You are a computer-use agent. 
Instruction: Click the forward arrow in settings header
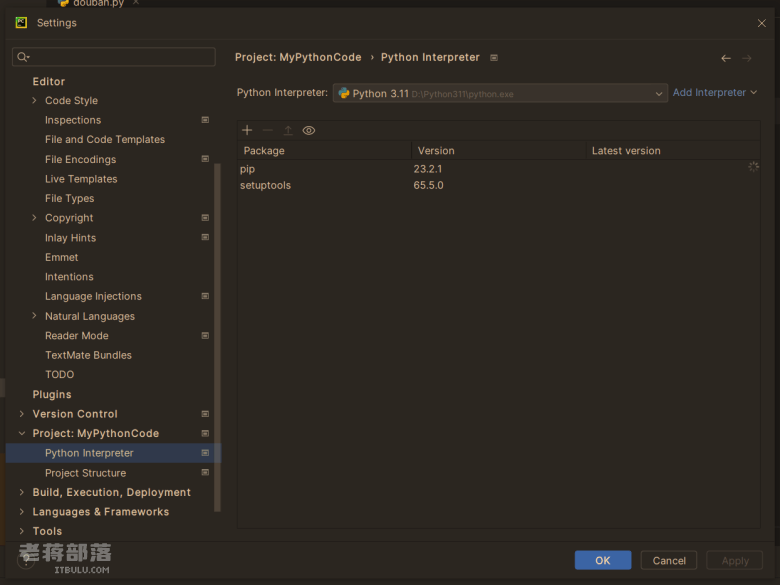(x=747, y=58)
